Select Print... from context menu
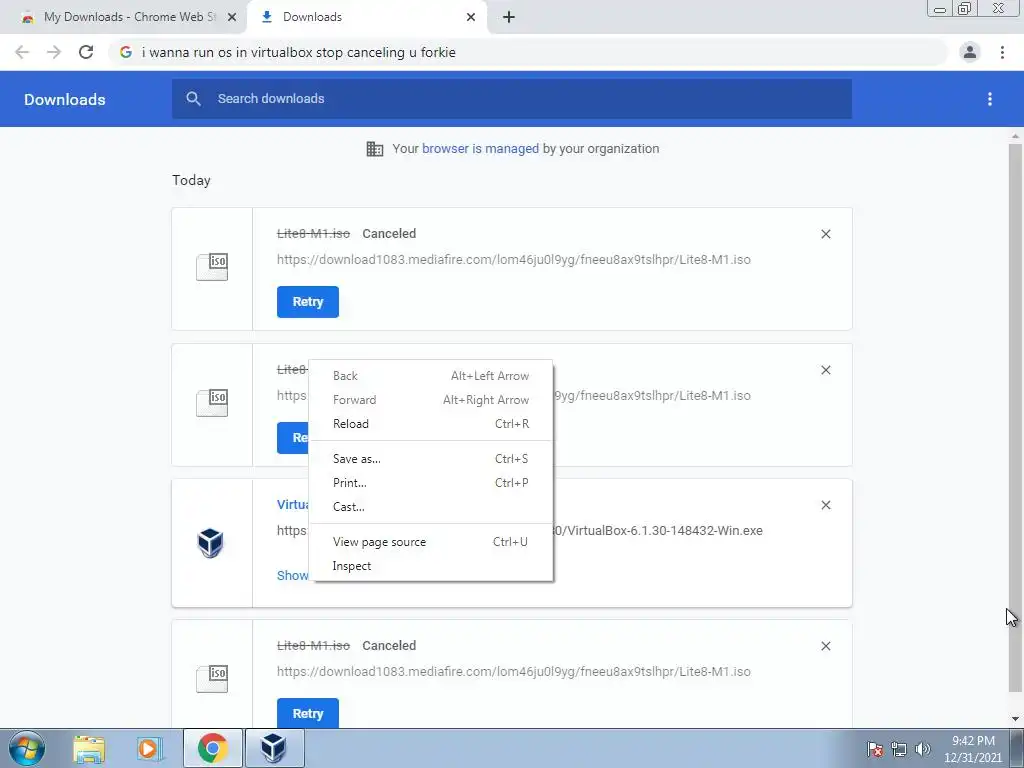 (x=431, y=483)
